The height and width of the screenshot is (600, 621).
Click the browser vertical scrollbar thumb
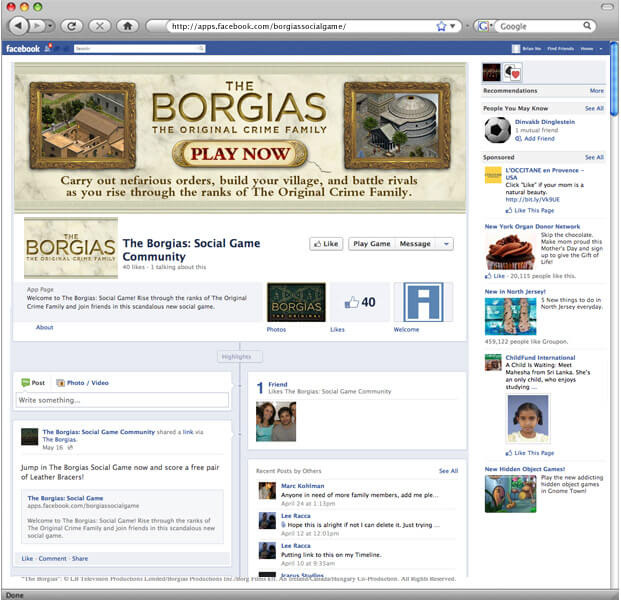[614, 79]
